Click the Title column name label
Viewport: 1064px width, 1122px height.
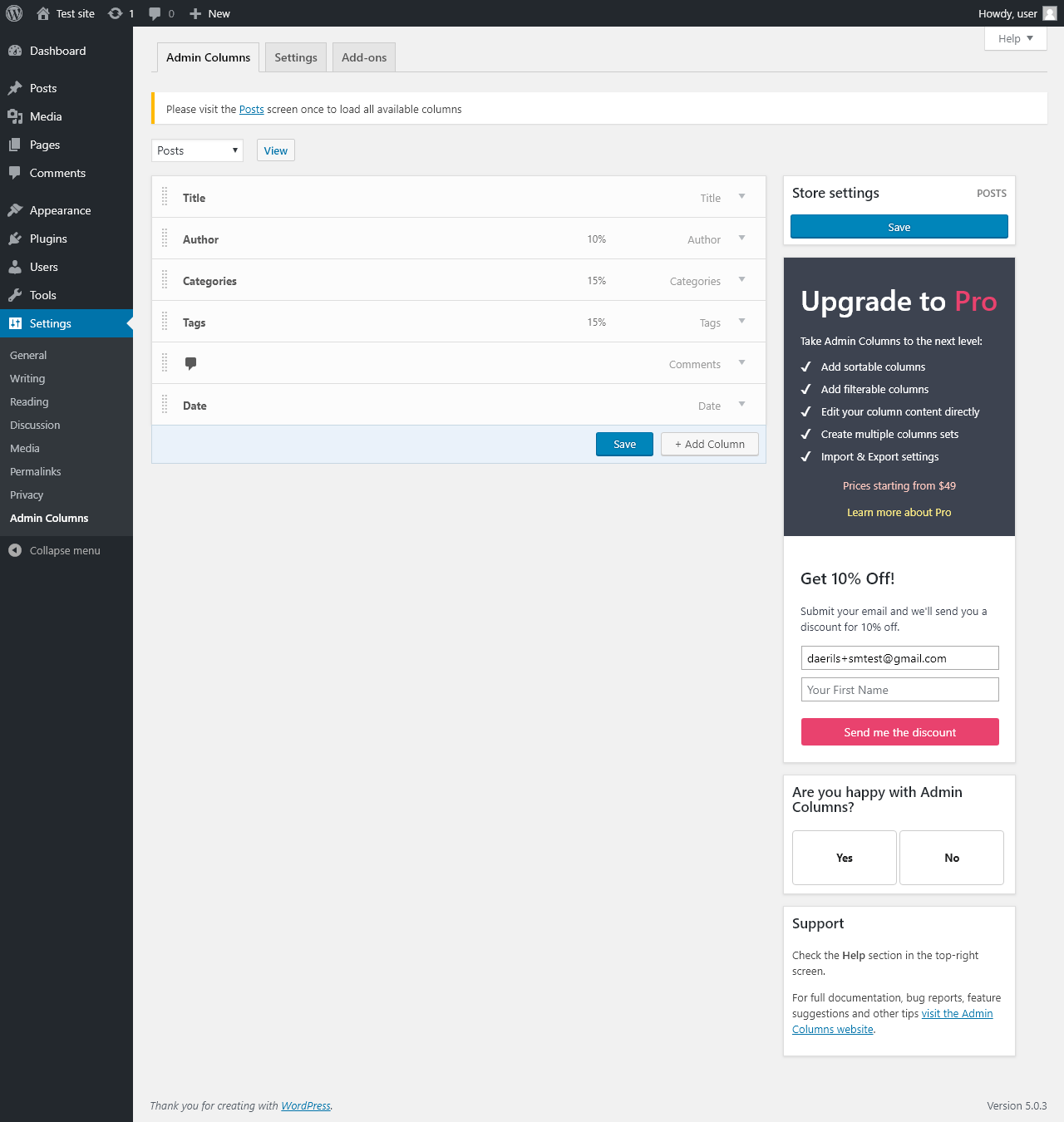[x=194, y=198]
